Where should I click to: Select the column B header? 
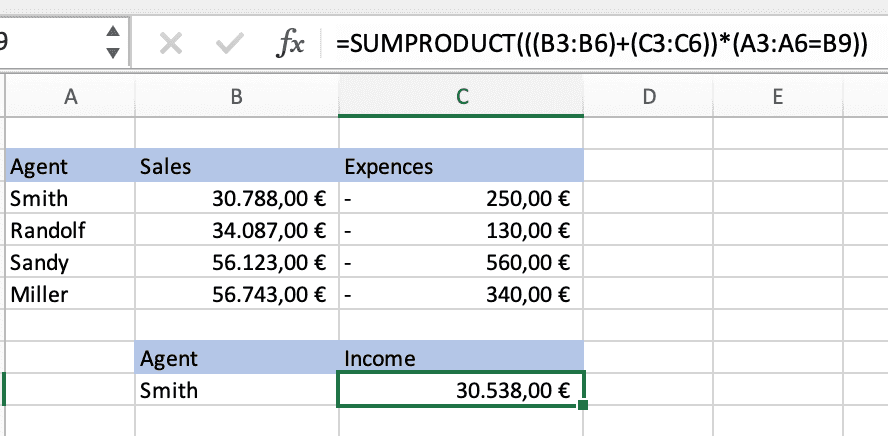pyautogui.click(x=236, y=96)
